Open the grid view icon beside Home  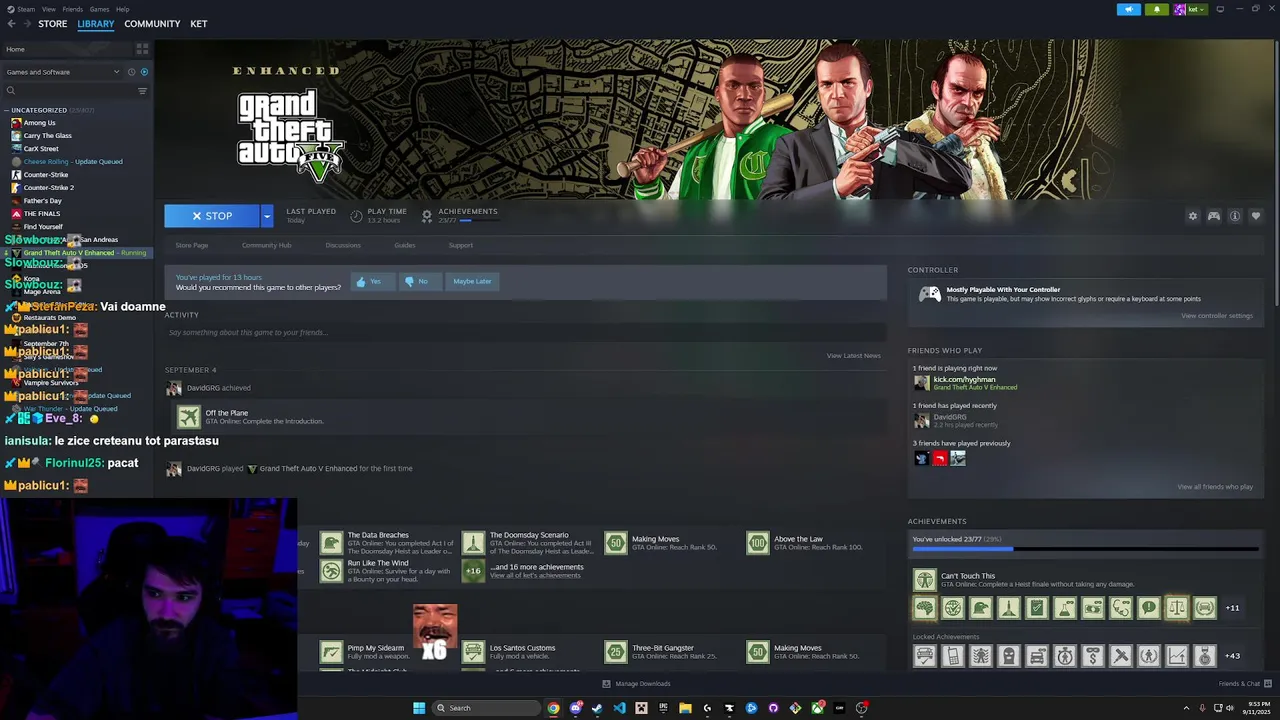coord(142,49)
